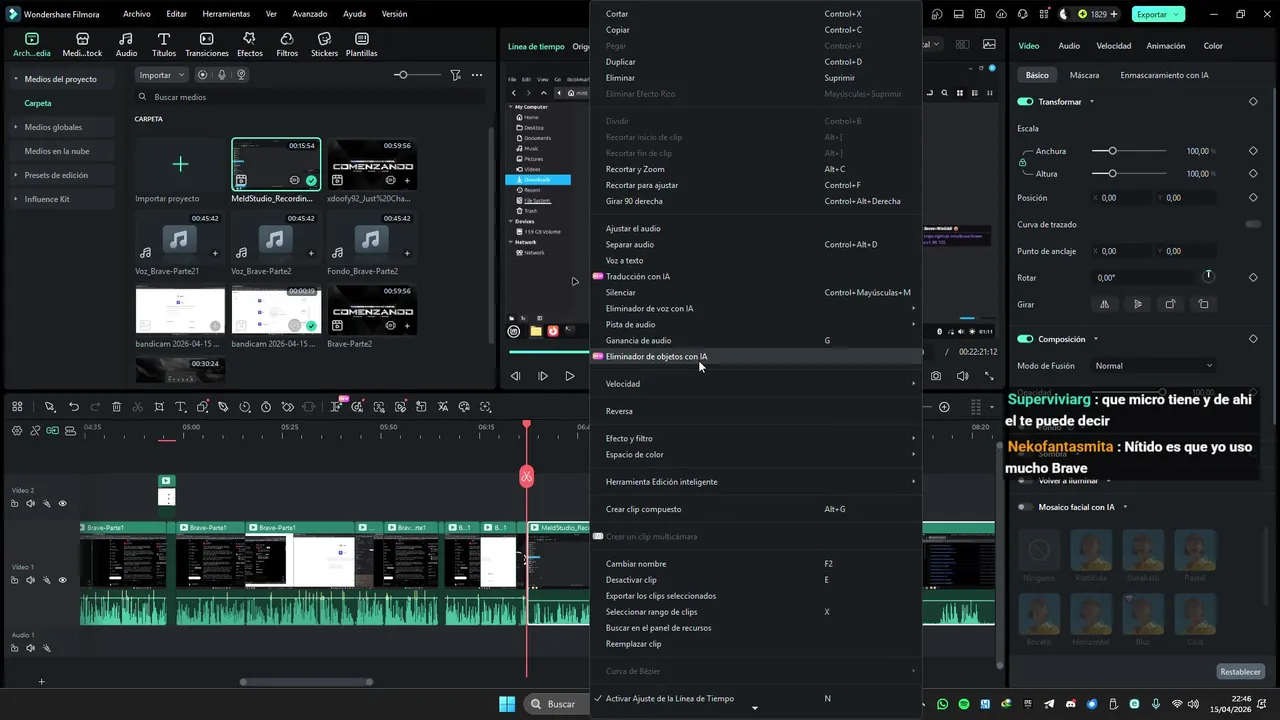Open the Efectos library

click(250, 44)
